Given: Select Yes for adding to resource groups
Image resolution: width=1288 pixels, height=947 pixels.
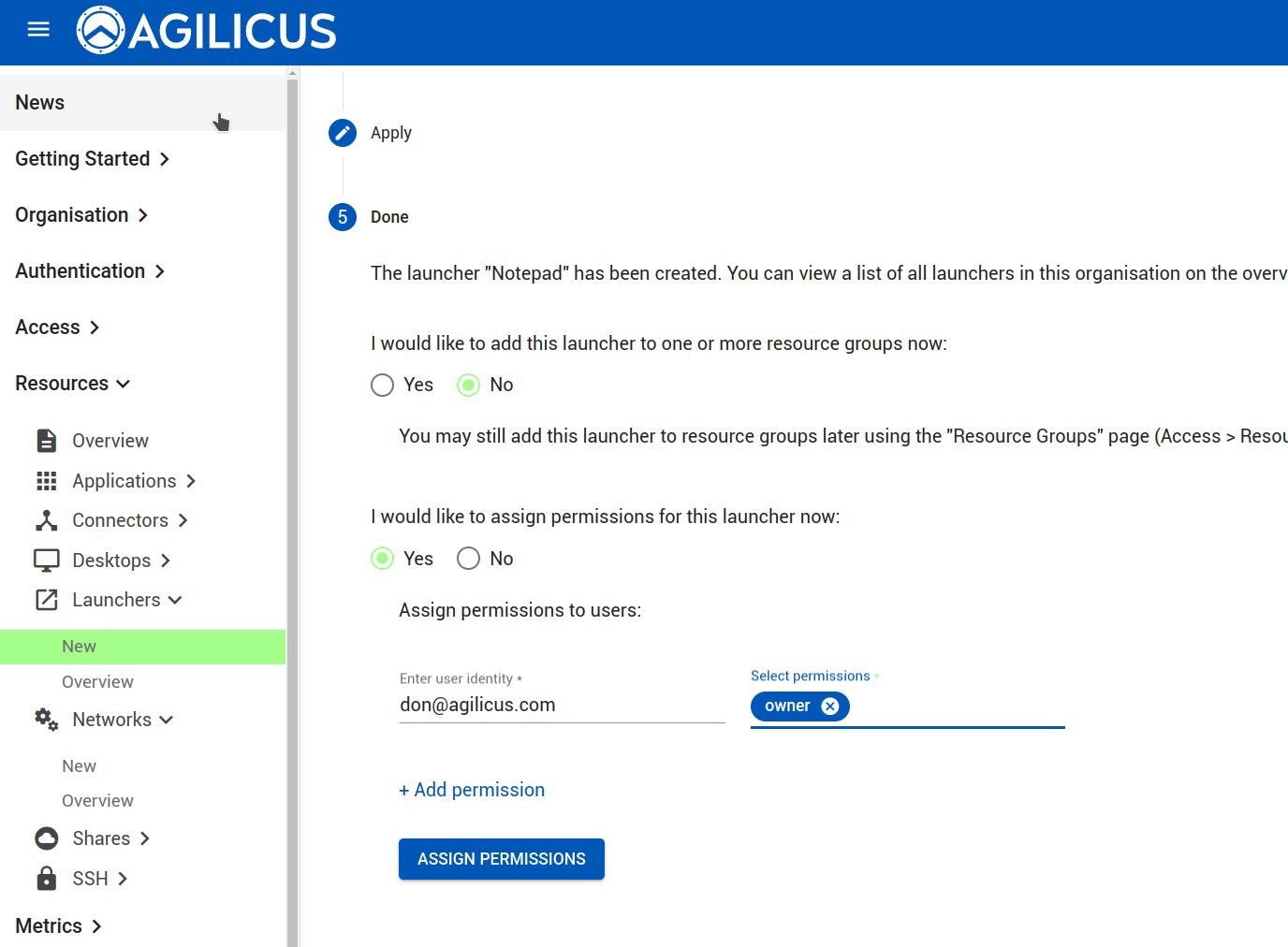Looking at the screenshot, I should point(382,386).
